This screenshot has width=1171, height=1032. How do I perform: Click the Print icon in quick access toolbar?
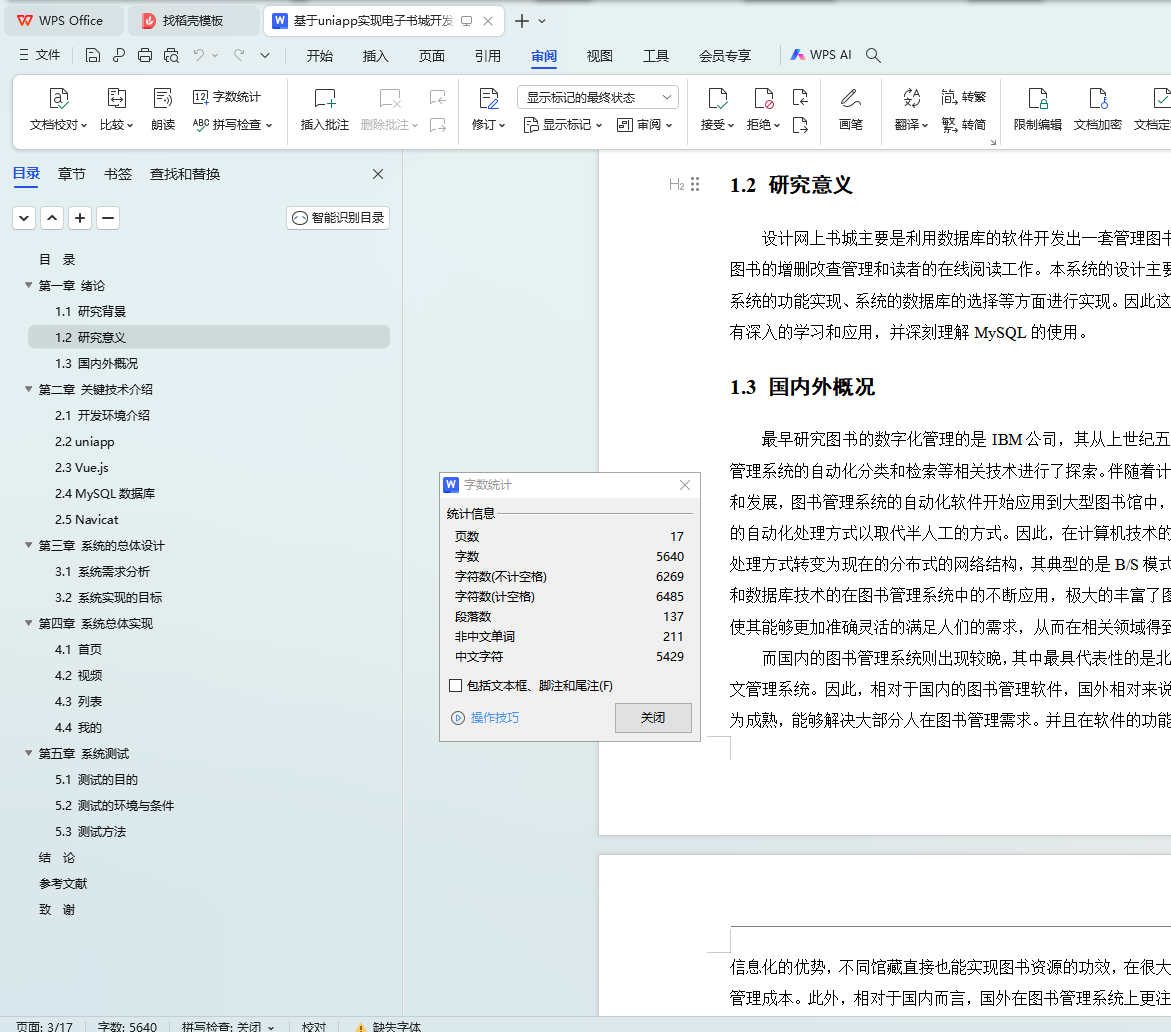145,55
